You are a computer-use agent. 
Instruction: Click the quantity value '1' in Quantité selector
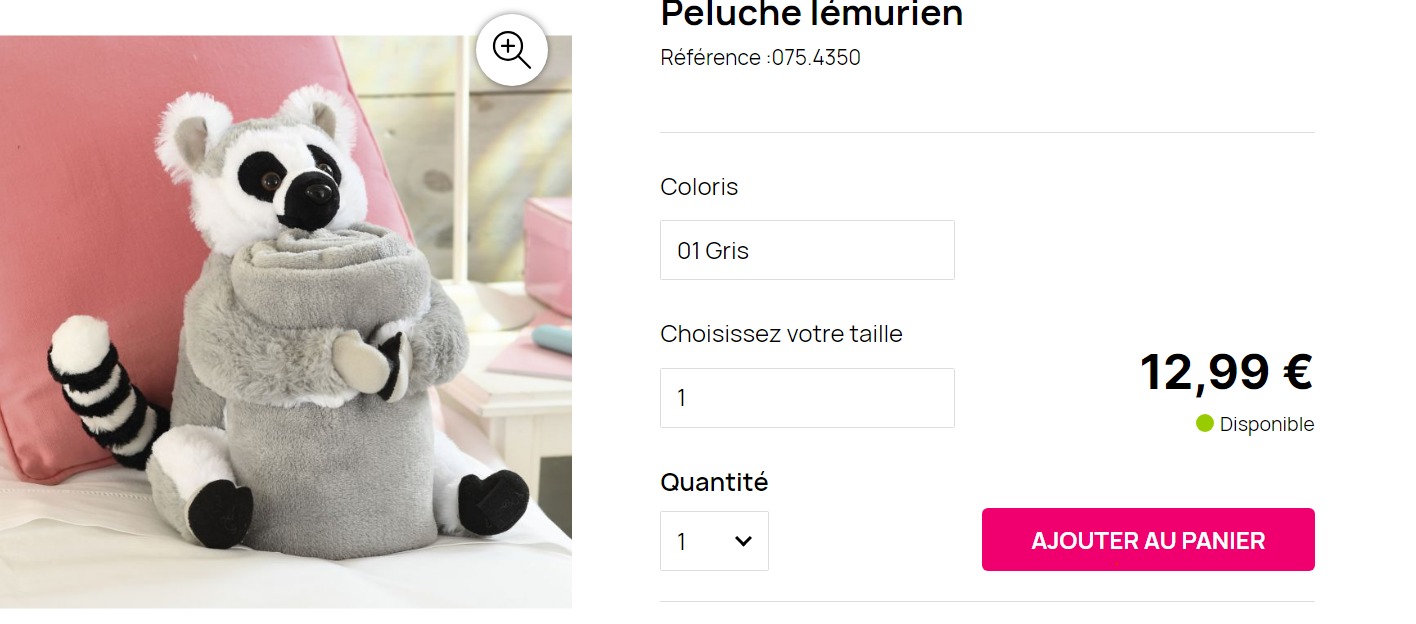pos(682,542)
